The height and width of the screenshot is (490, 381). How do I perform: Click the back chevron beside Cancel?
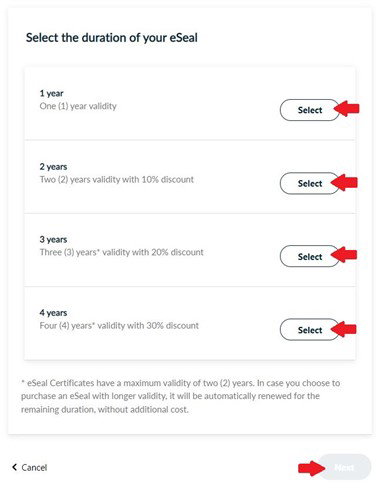tap(14, 467)
